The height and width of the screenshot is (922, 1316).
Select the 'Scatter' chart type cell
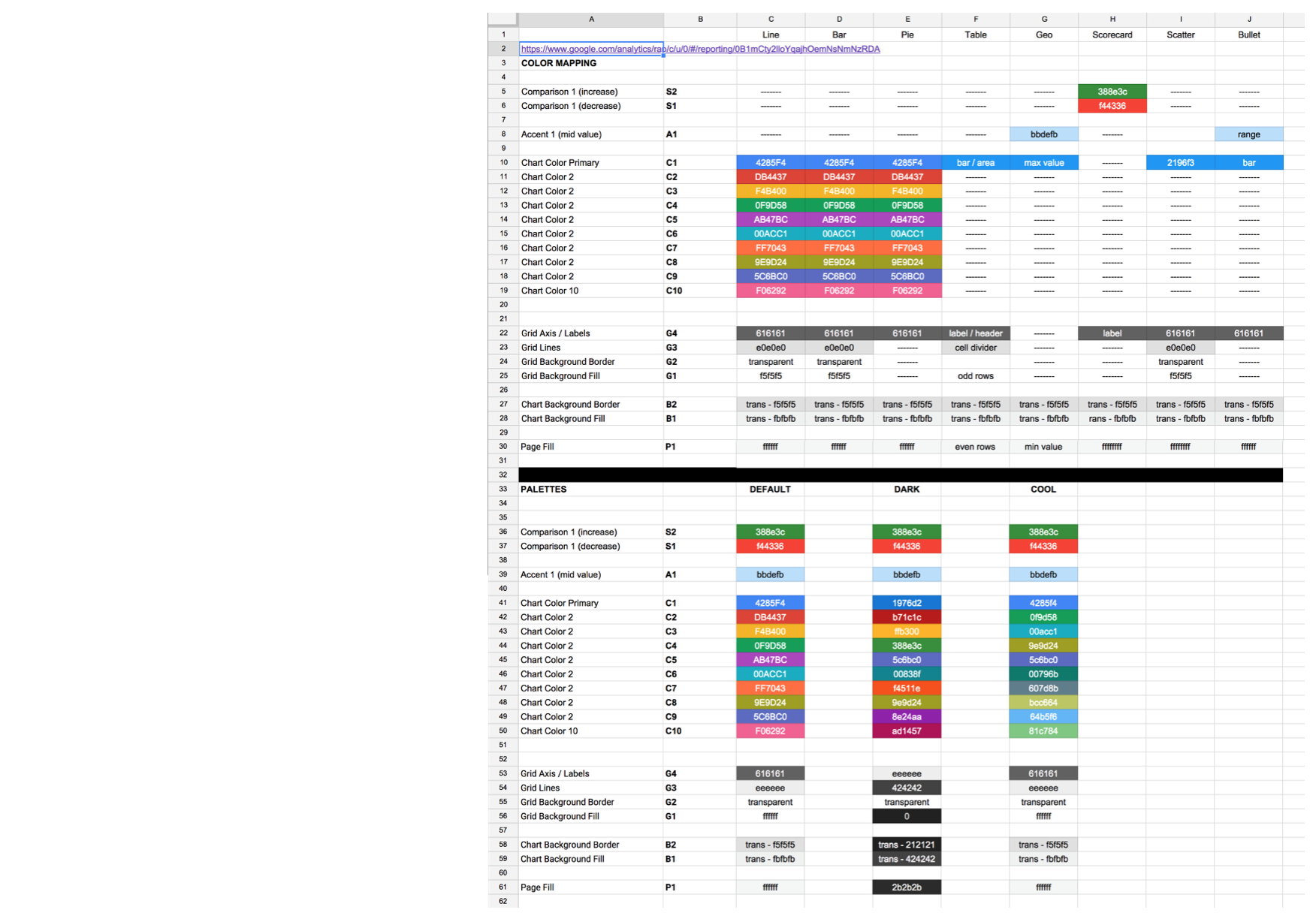pos(1181,35)
